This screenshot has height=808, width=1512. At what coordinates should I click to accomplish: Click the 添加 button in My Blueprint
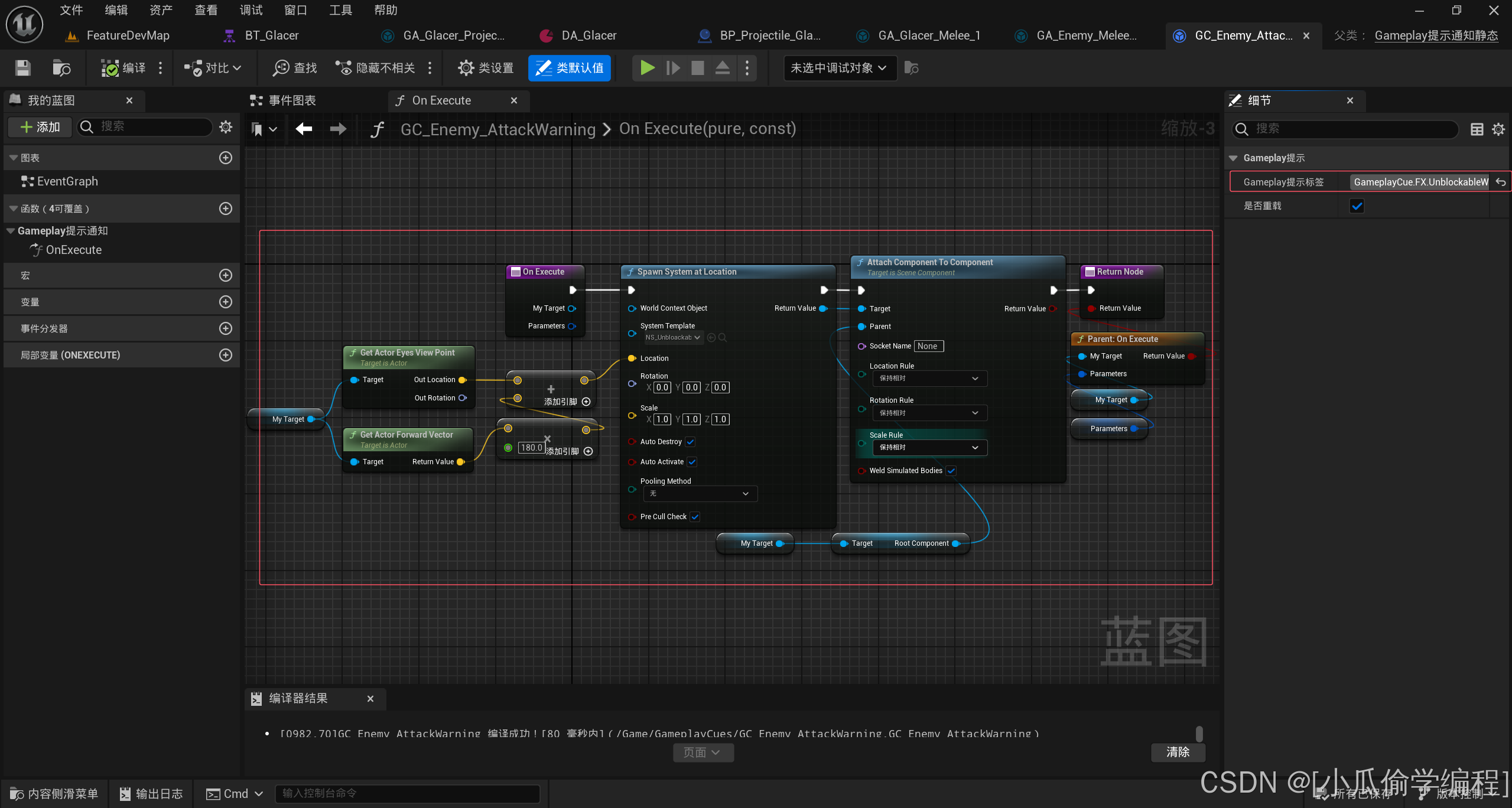(40, 127)
